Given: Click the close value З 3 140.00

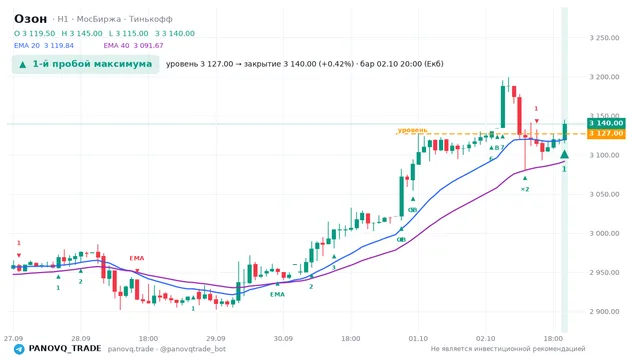Looking at the screenshot, I should pyautogui.click(x=175, y=33).
